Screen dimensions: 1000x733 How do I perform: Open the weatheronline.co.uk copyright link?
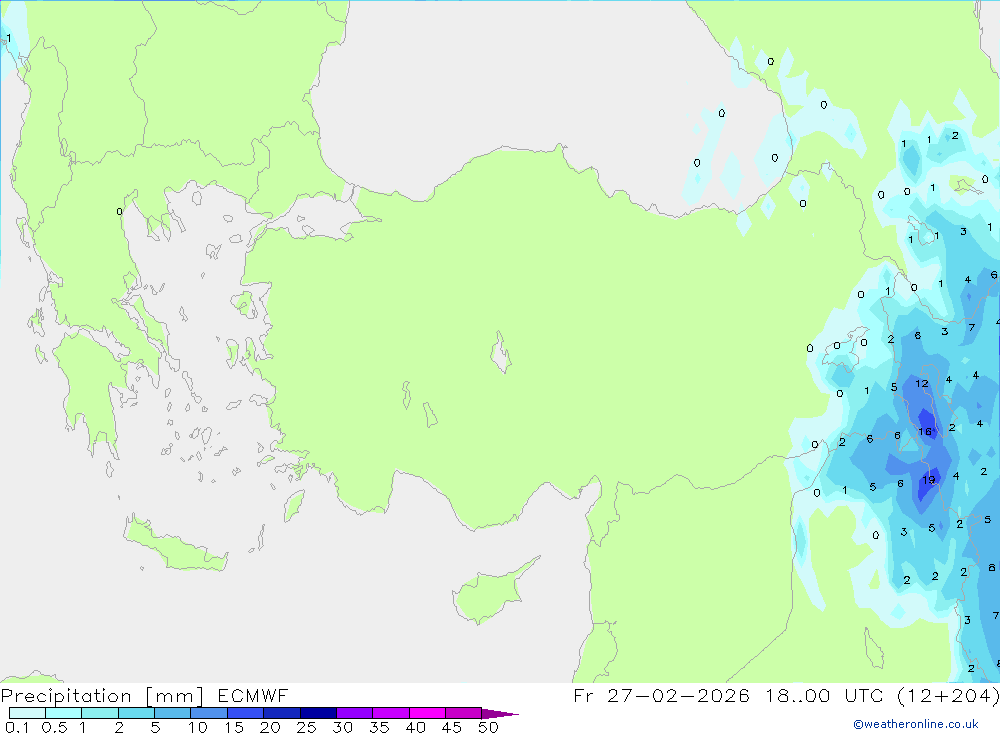[x=916, y=724]
